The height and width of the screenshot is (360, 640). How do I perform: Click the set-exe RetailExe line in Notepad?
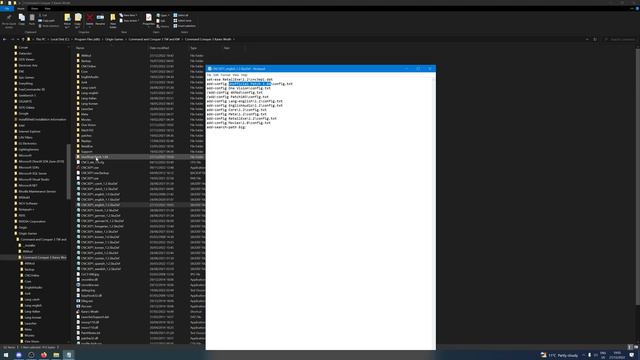click(240, 80)
